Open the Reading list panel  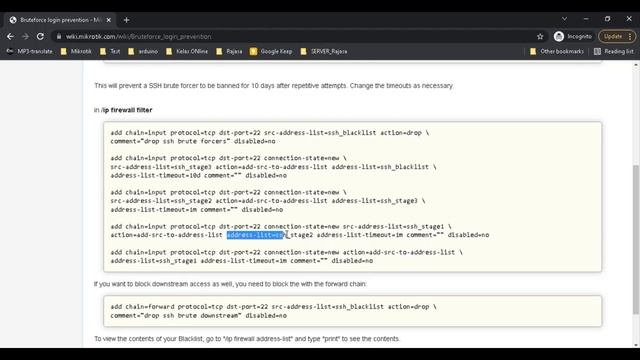click(x=614, y=51)
